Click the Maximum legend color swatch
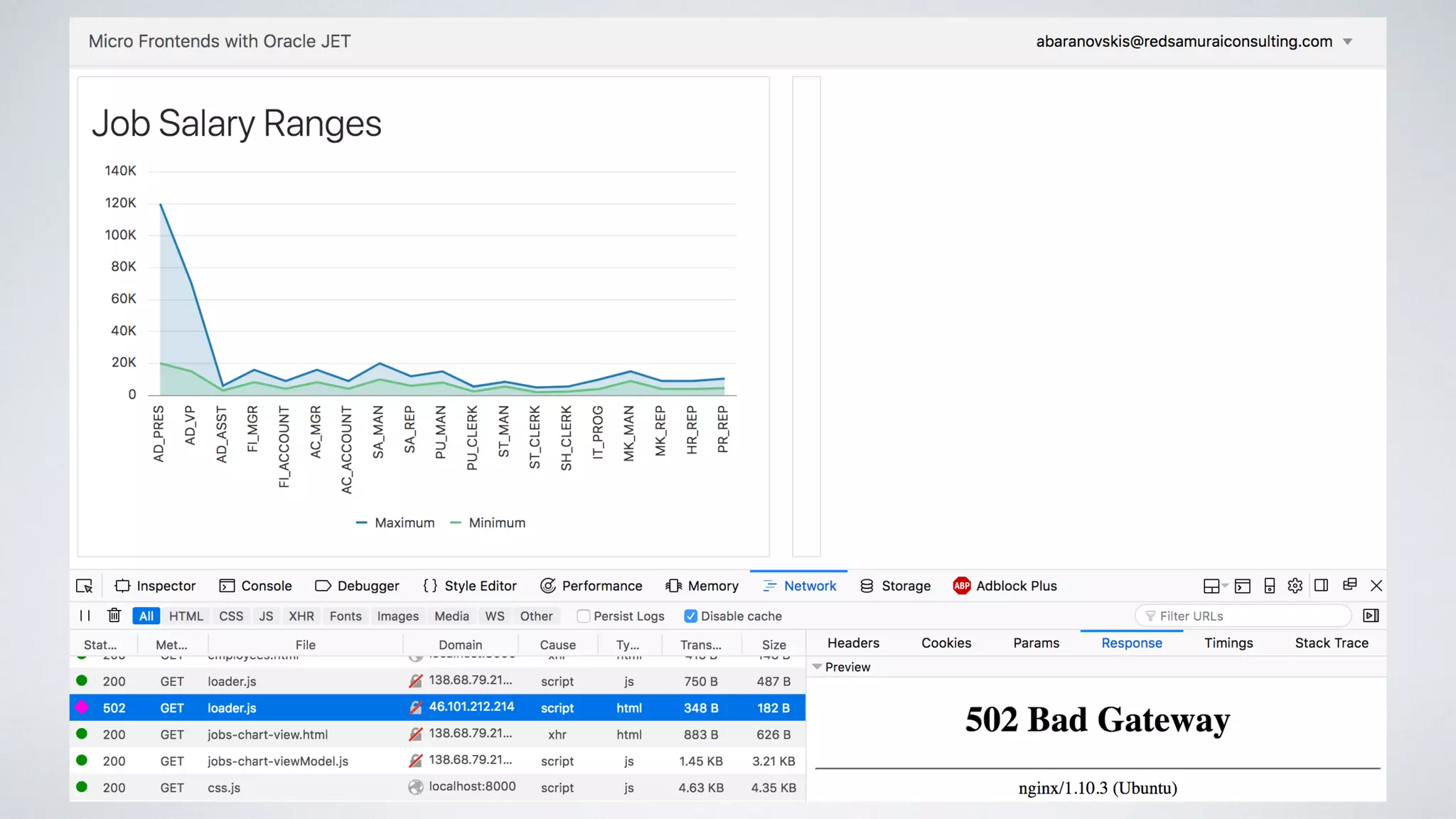Screen dimensions: 1456x819 click(x=361, y=523)
